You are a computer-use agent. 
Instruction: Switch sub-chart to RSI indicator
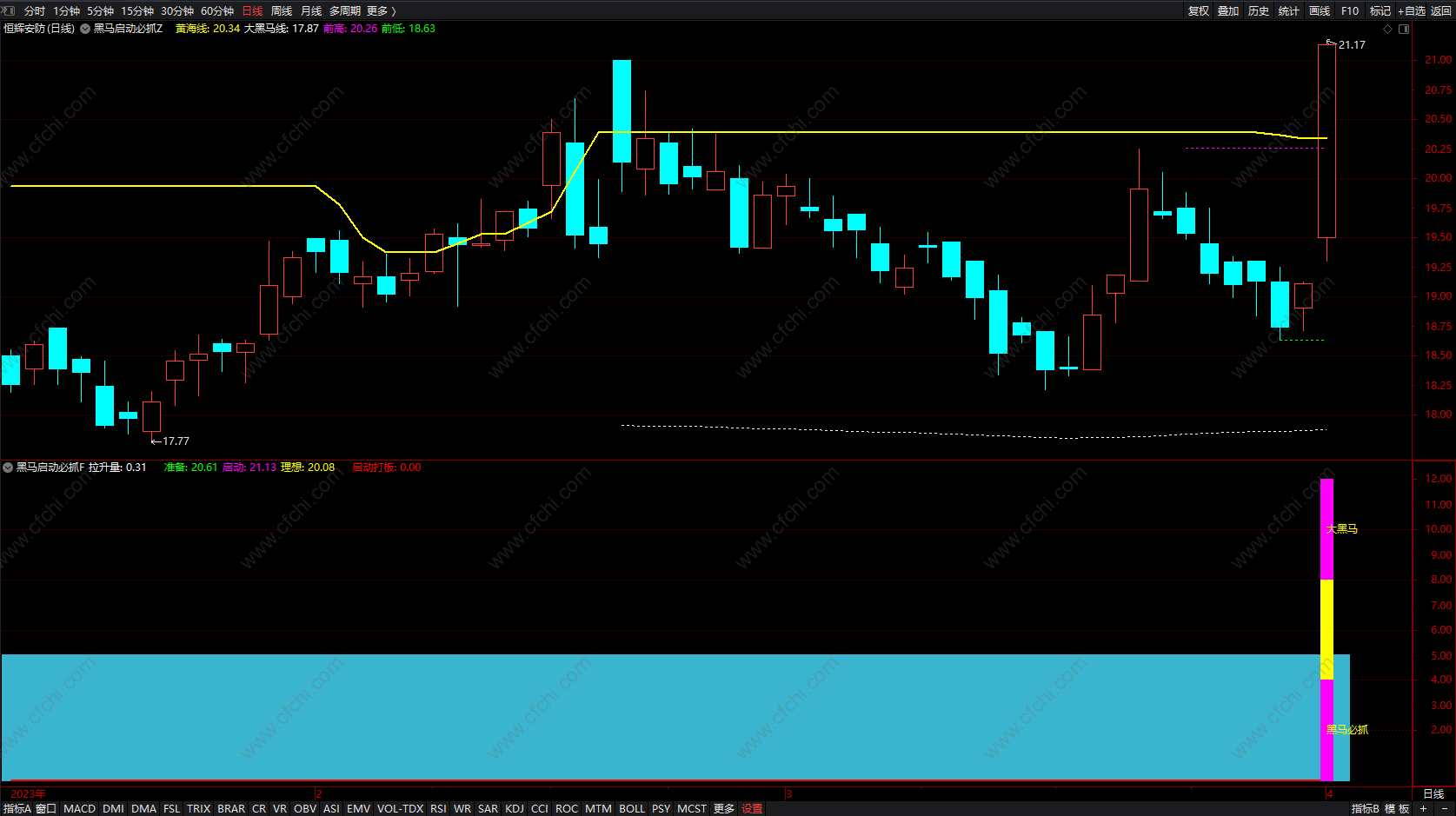click(x=438, y=808)
